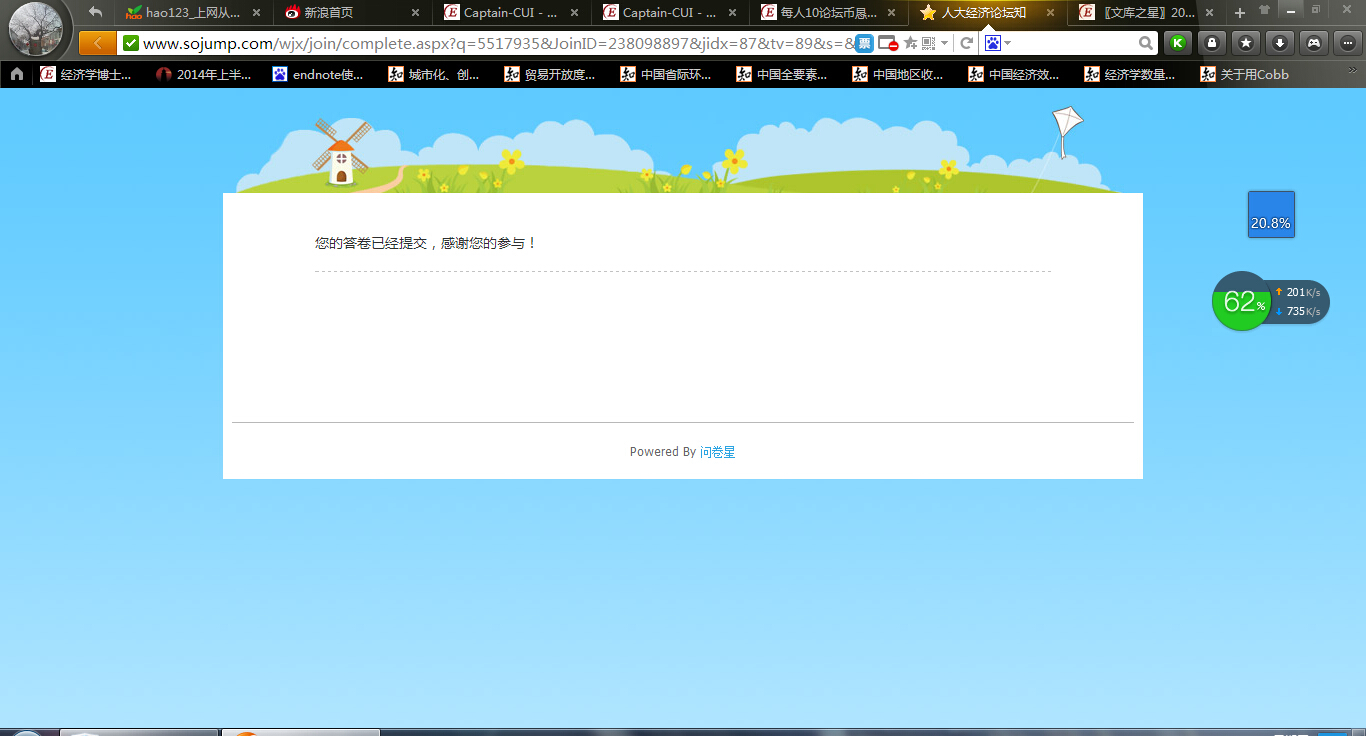
Task: Open the endnote使 bookmark
Action: point(318,74)
